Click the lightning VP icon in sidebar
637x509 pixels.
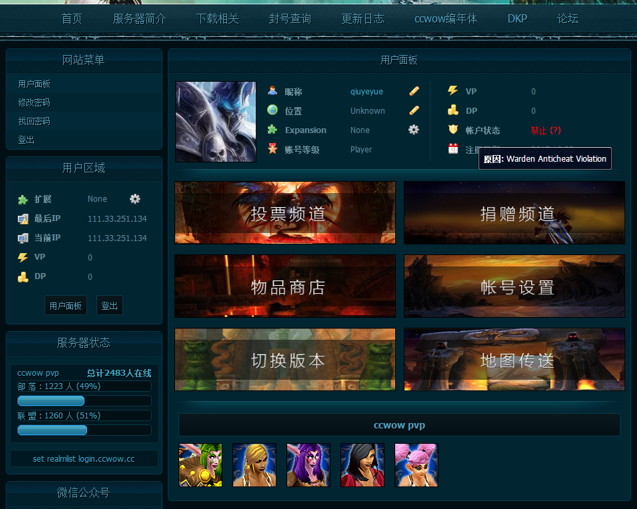[23, 258]
